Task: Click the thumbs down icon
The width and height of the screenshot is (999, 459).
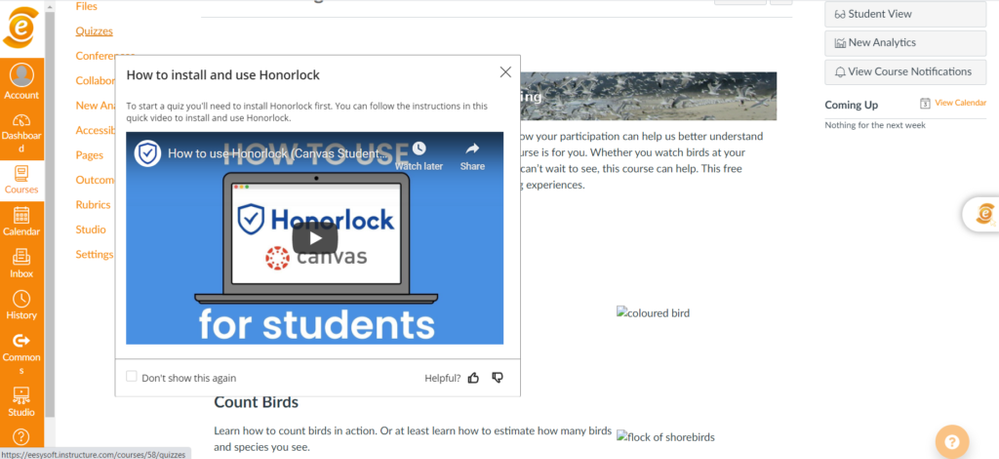Action: tap(497, 378)
